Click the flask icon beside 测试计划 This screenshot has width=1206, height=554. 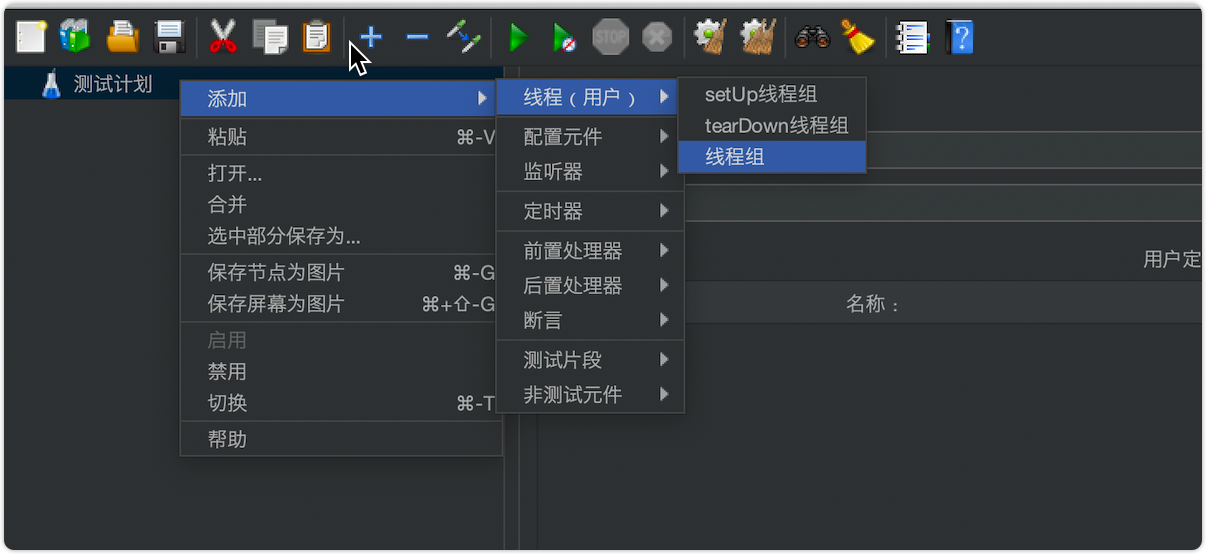(52, 84)
